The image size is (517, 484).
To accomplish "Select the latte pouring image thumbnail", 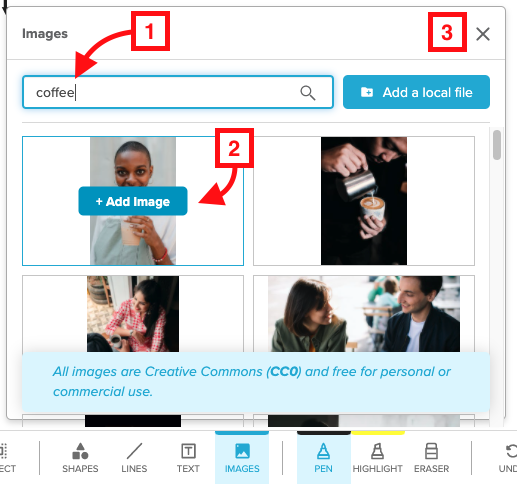I will (x=364, y=201).
